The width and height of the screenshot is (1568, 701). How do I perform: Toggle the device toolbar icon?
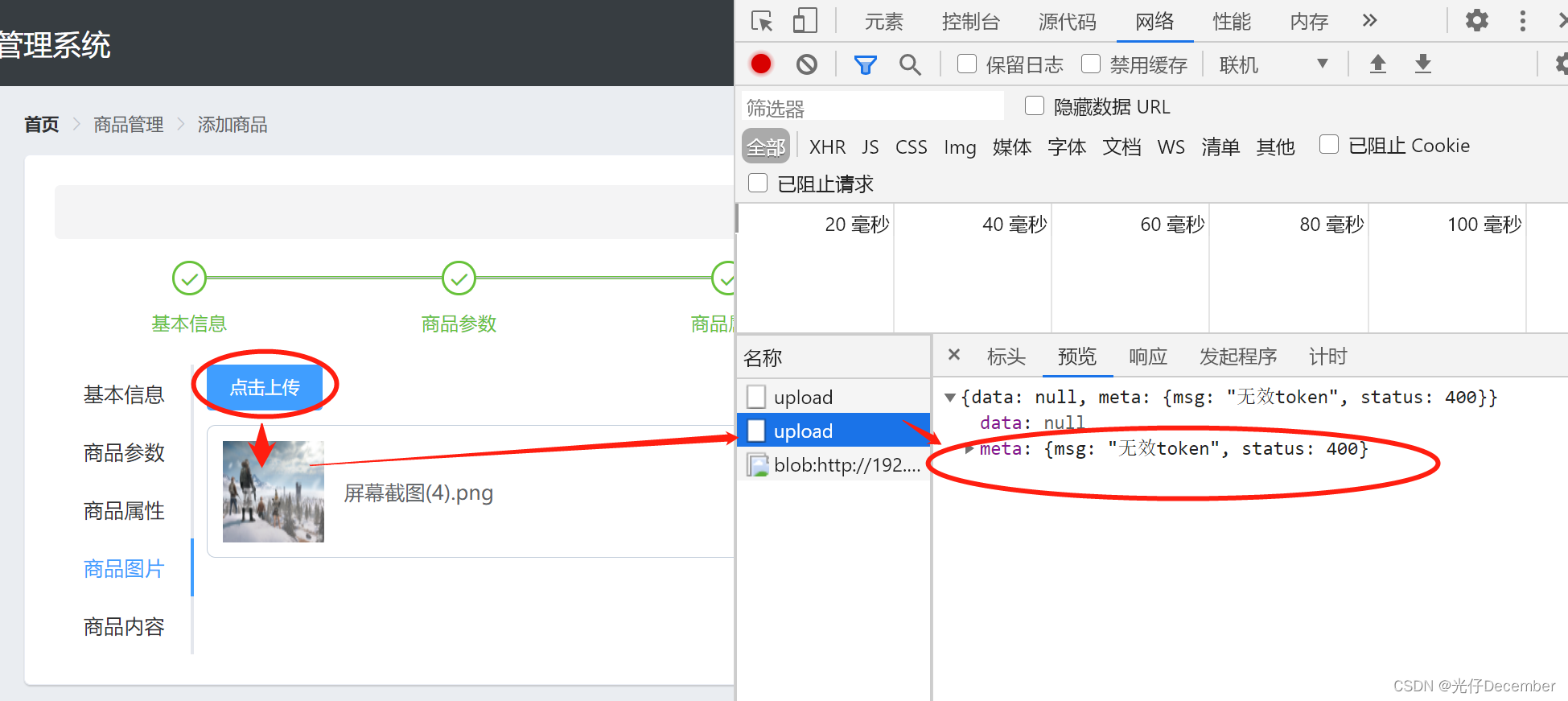coord(805,21)
